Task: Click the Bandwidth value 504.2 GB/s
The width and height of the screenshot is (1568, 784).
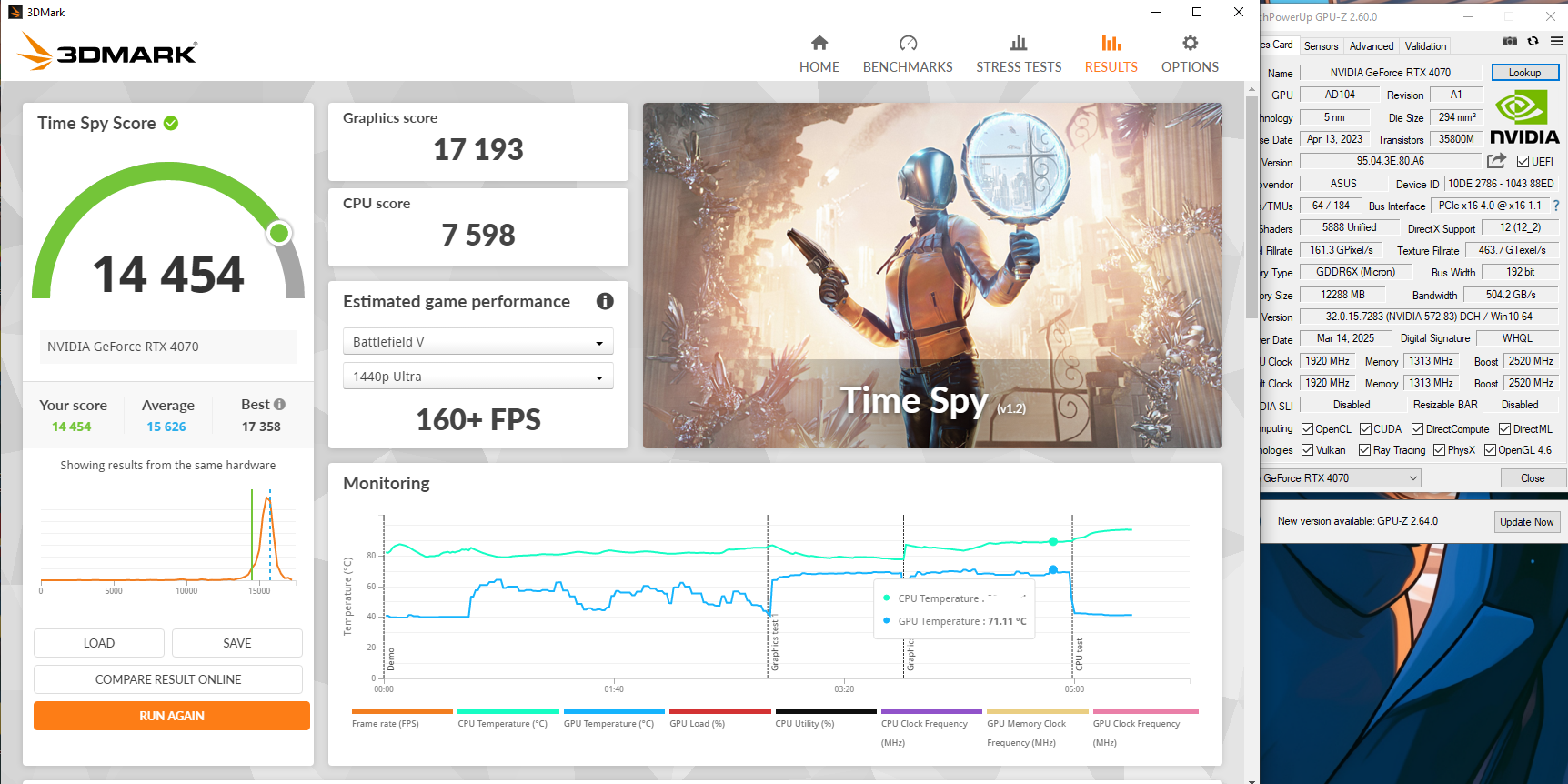Action: tap(1511, 295)
